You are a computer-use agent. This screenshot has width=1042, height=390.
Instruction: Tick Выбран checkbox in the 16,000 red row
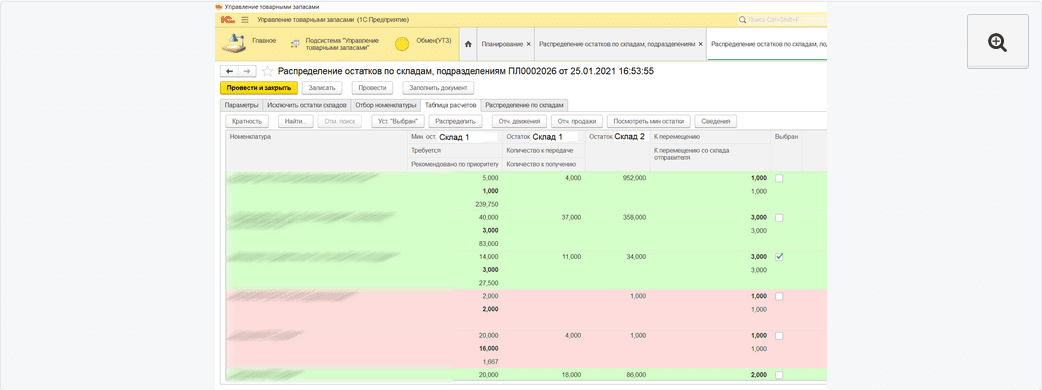(x=780, y=336)
